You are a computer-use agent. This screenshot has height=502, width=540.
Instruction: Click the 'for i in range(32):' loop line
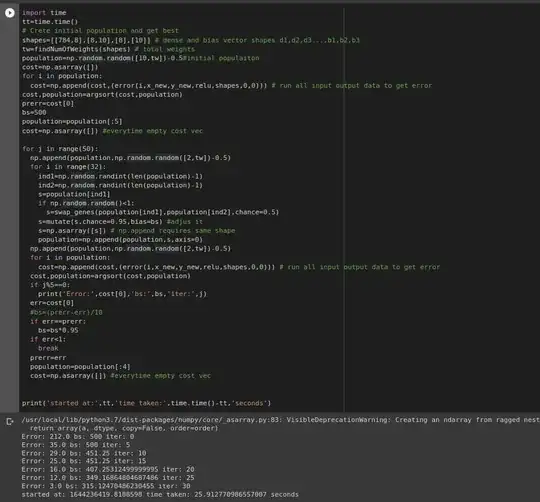pyautogui.click(x=68, y=167)
